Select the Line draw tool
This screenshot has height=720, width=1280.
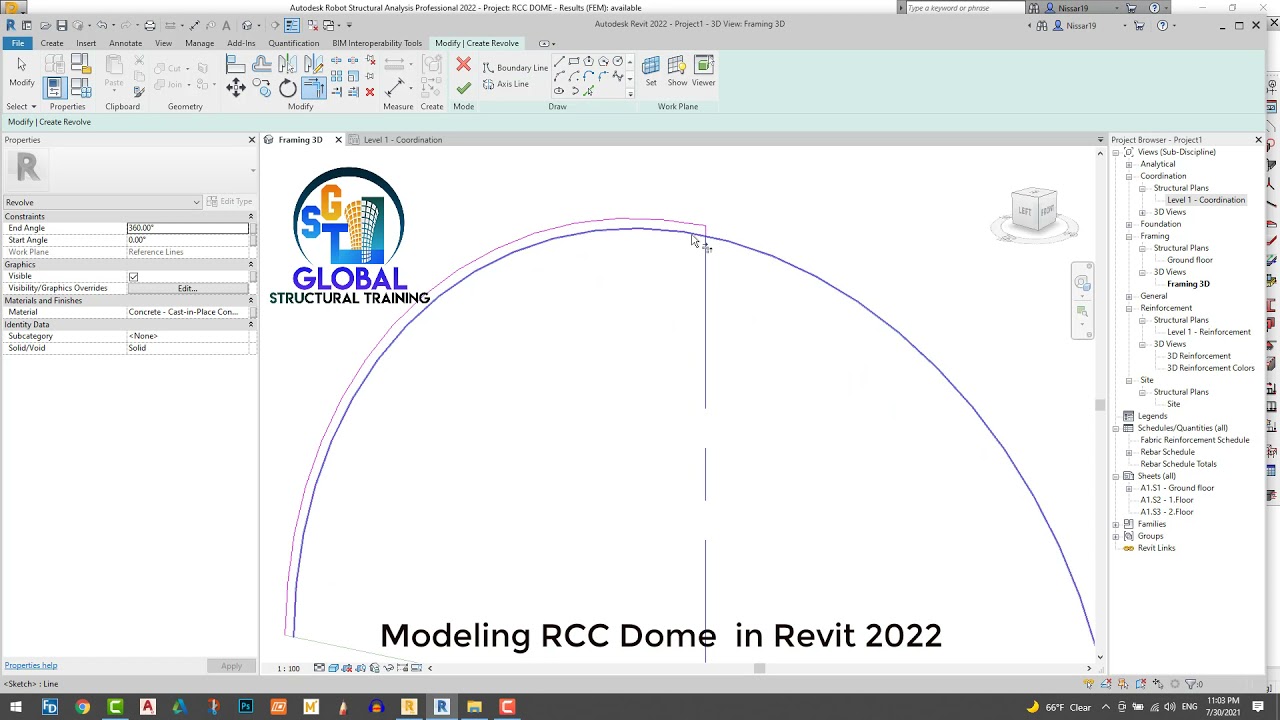(559, 62)
